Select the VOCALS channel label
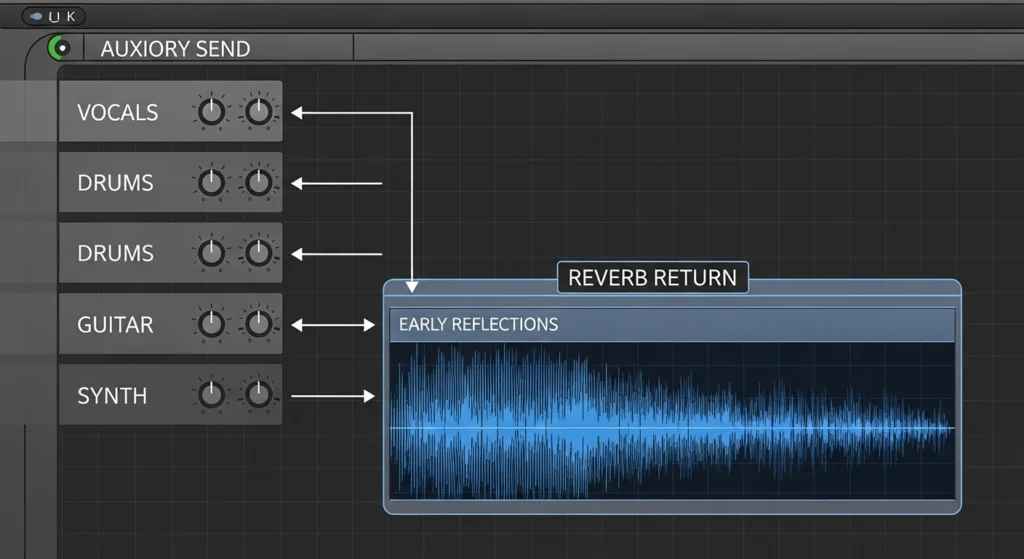This screenshot has height=559, width=1024. coord(118,112)
